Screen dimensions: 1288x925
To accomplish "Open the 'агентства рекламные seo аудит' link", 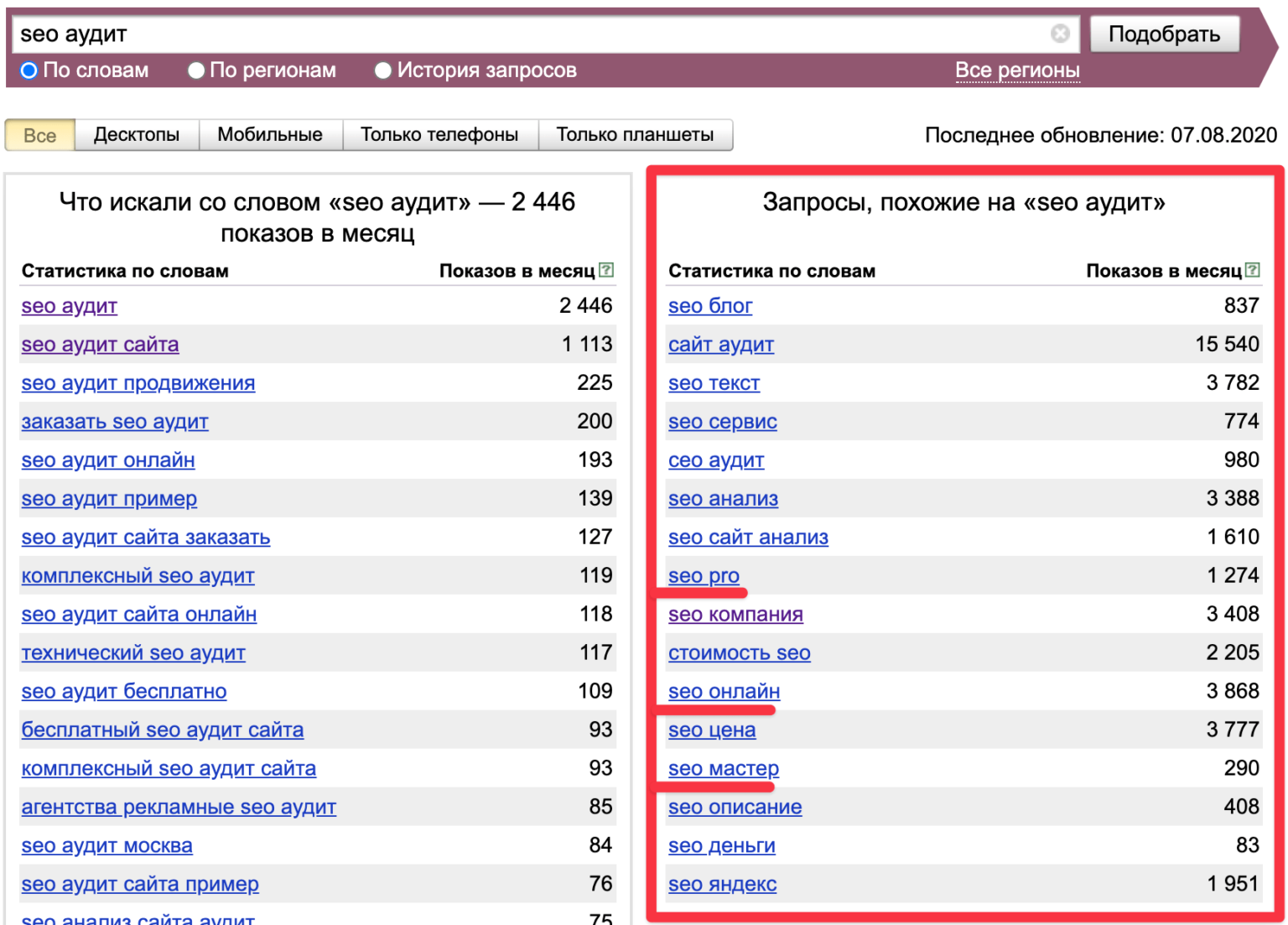I will click(x=179, y=808).
